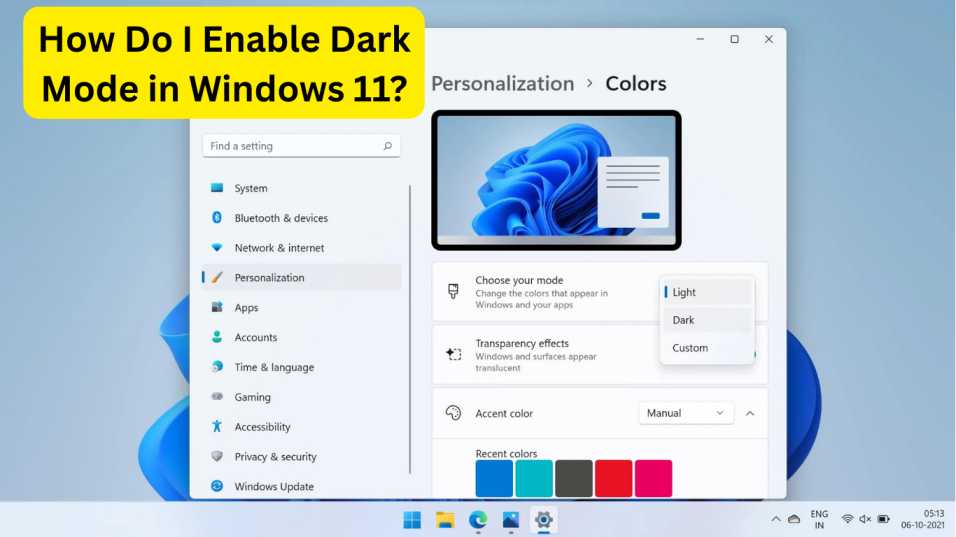Click the Settings gear on taskbar
Screen dimensions: 956x537
[x=544, y=520]
